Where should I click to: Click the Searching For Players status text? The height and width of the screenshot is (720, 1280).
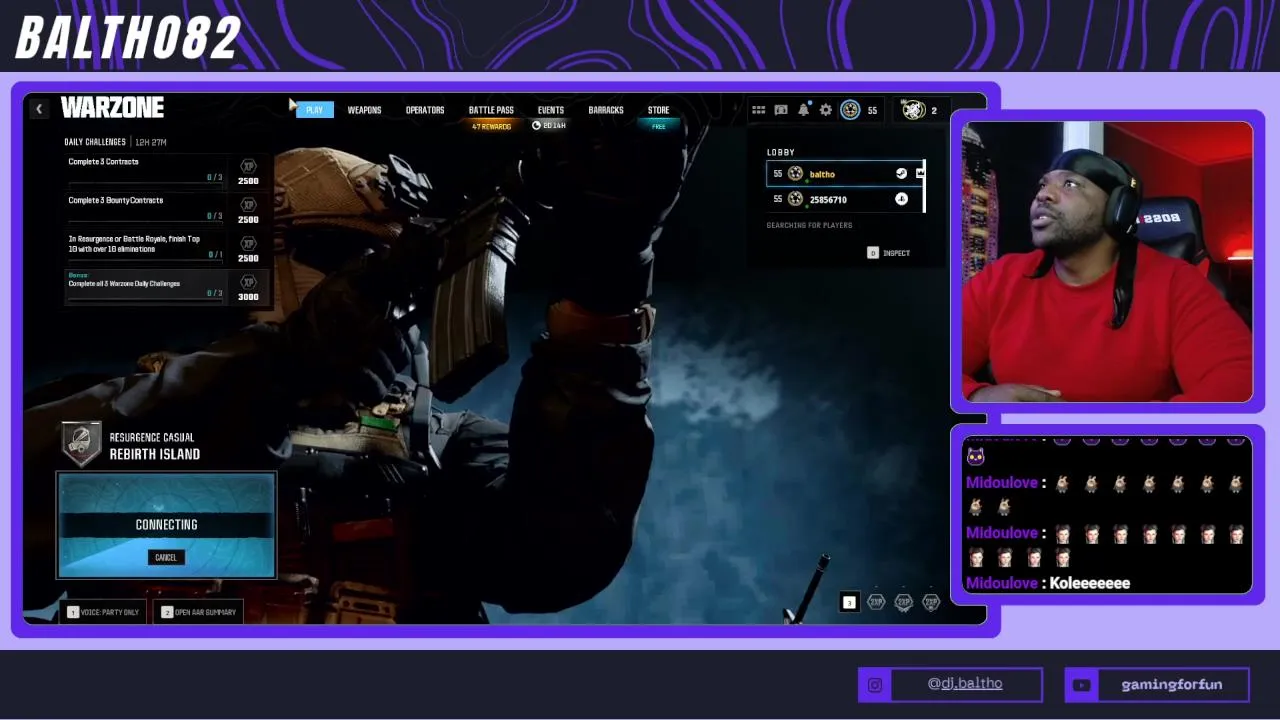coord(809,226)
